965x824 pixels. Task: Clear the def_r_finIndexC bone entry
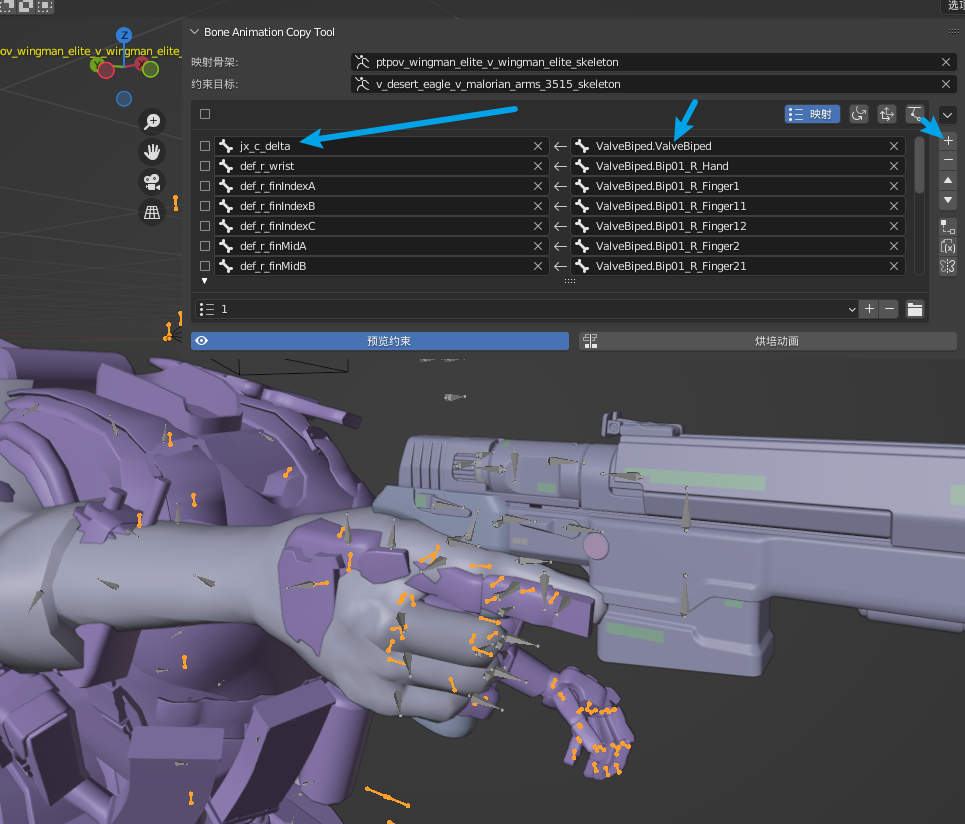(x=538, y=226)
